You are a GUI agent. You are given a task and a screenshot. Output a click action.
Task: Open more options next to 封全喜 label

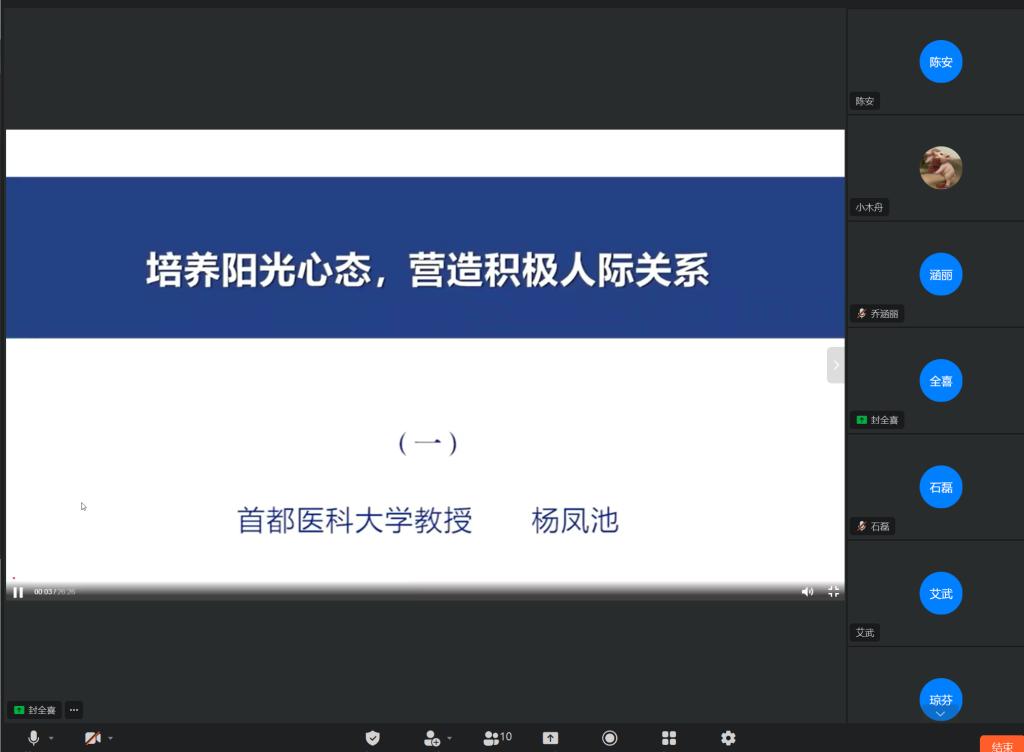click(74, 710)
